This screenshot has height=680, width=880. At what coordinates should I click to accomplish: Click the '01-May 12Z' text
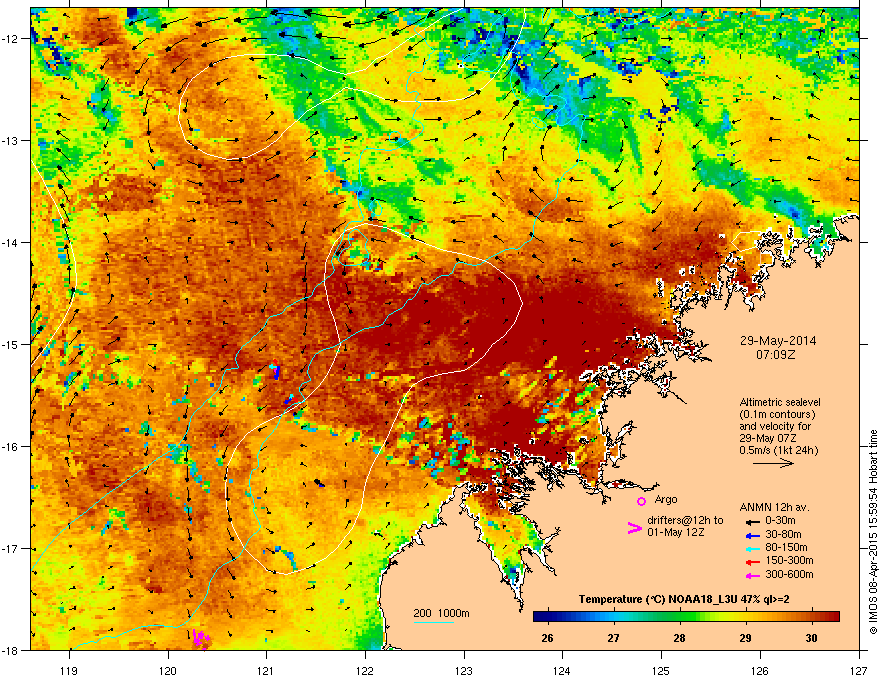[x=675, y=532]
